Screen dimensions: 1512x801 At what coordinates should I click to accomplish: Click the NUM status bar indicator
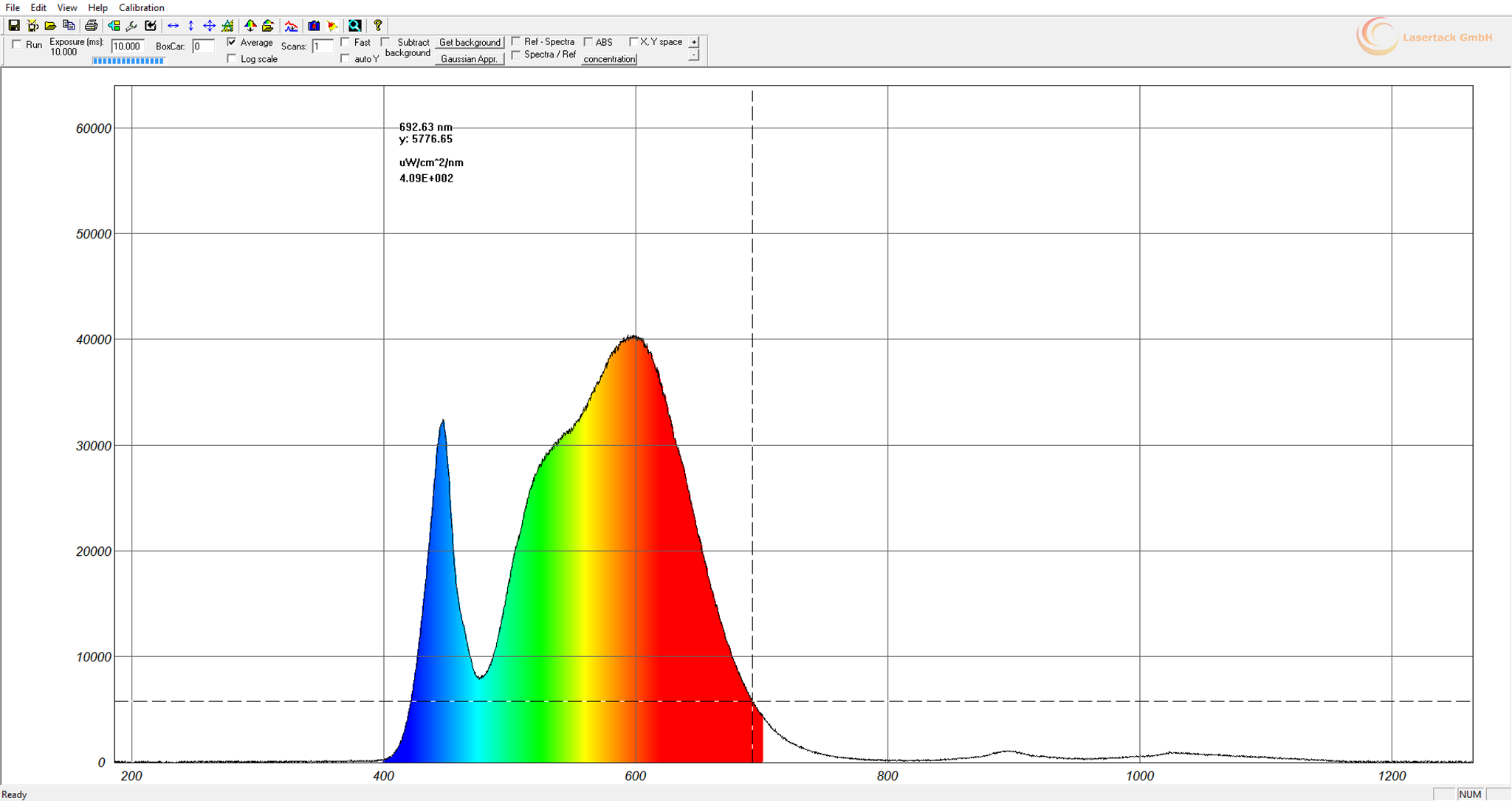1470,794
